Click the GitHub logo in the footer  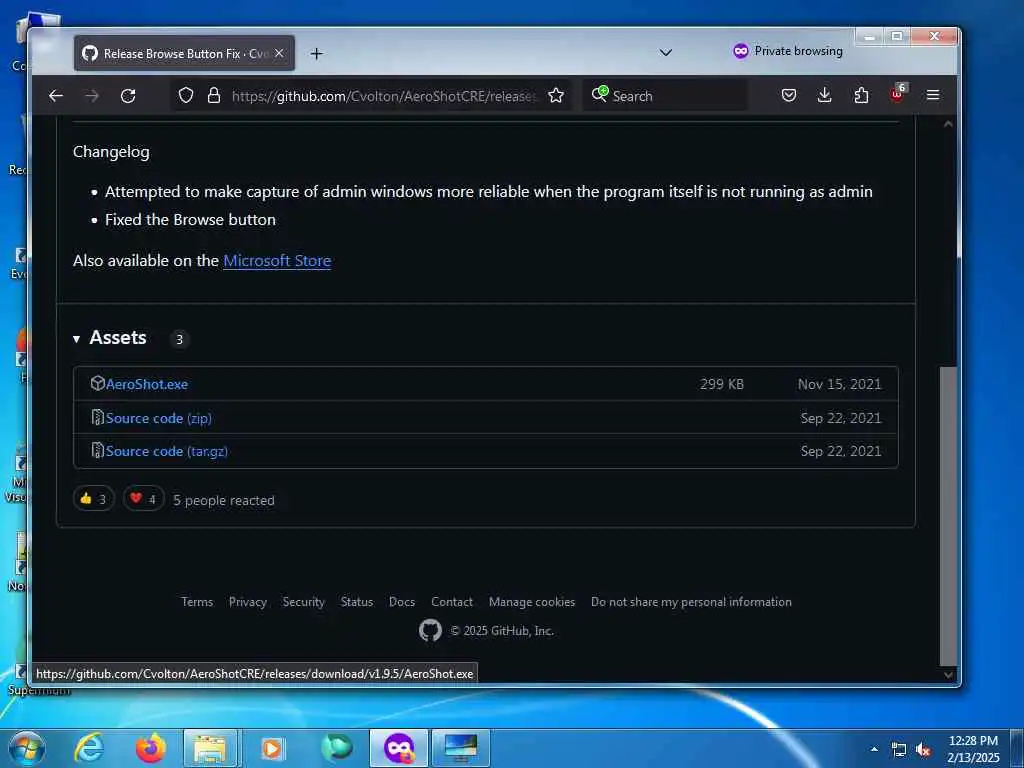tap(430, 630)
